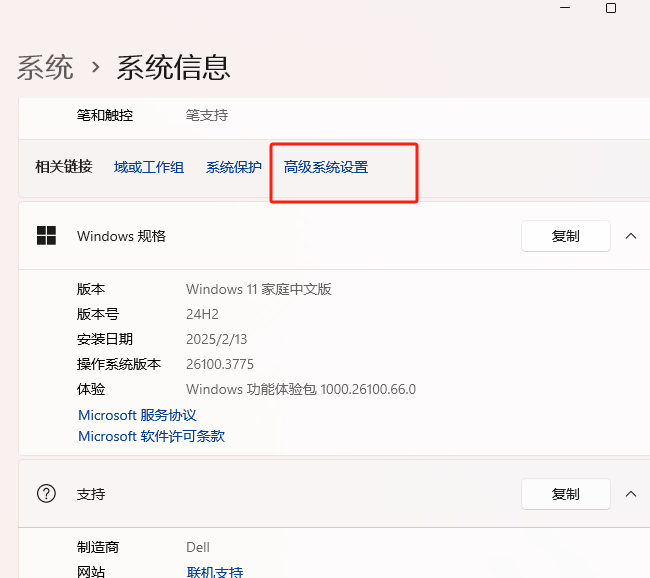Copy the Windows 规格 section

565,236
